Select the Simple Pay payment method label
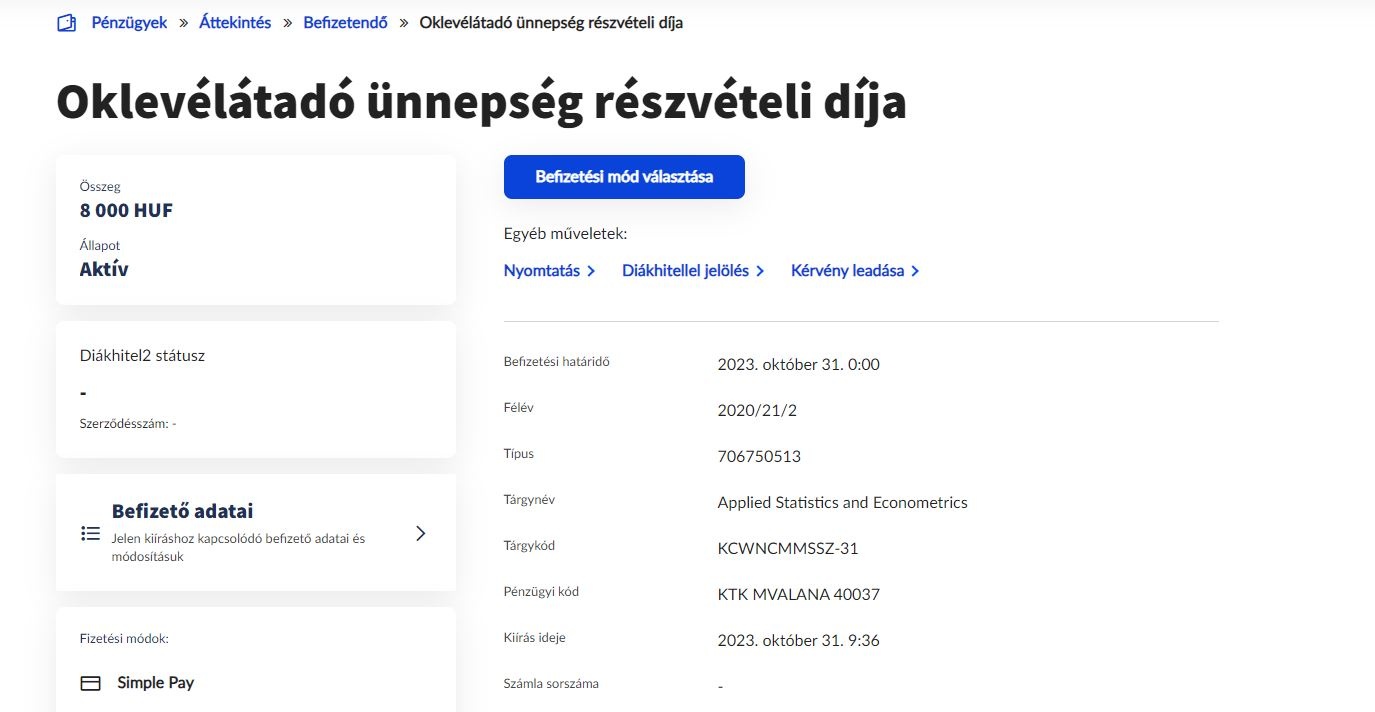 [x=155, y=683]
